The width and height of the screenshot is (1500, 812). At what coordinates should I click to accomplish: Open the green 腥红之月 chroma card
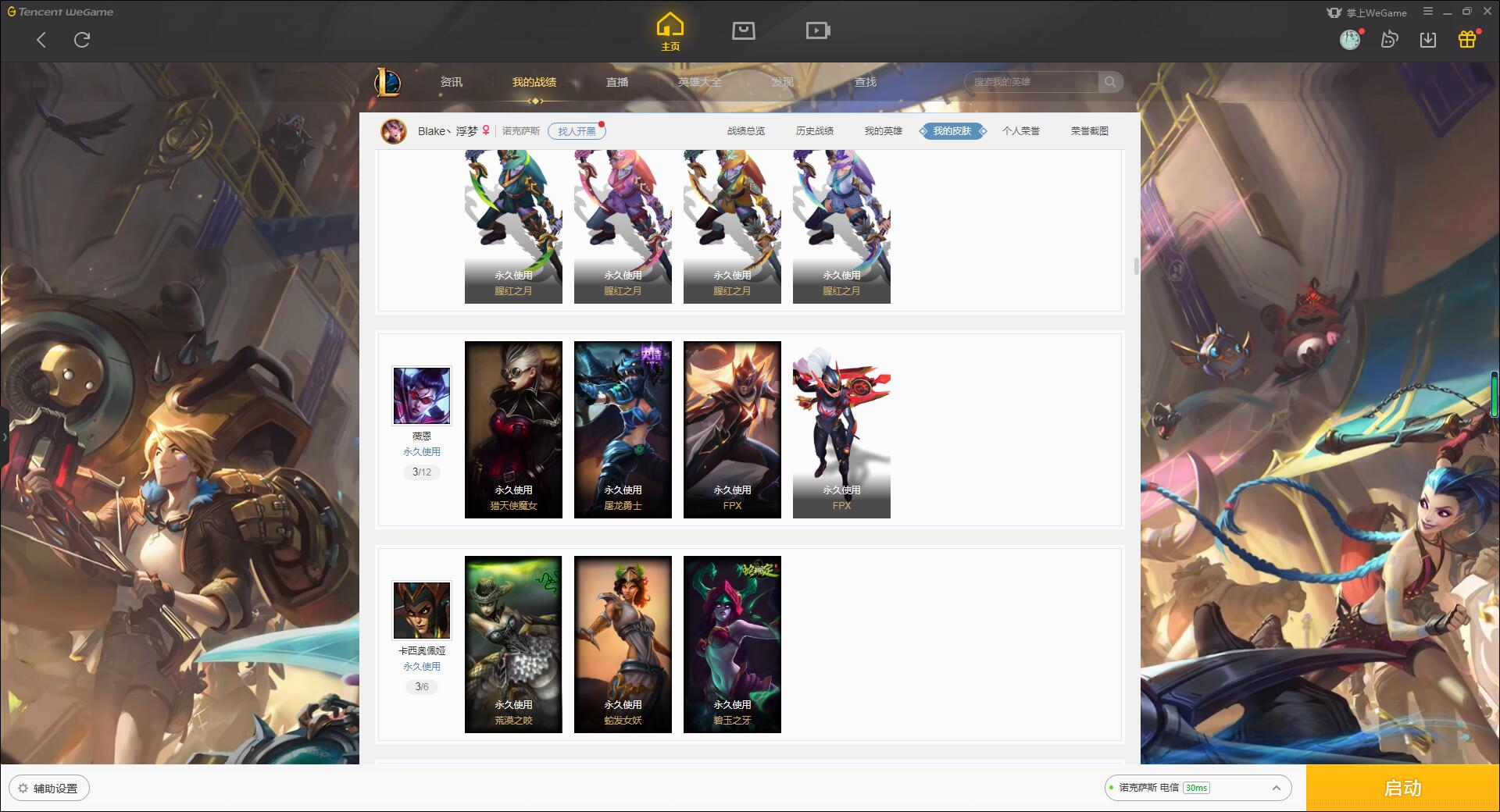[x=513, y=226]
